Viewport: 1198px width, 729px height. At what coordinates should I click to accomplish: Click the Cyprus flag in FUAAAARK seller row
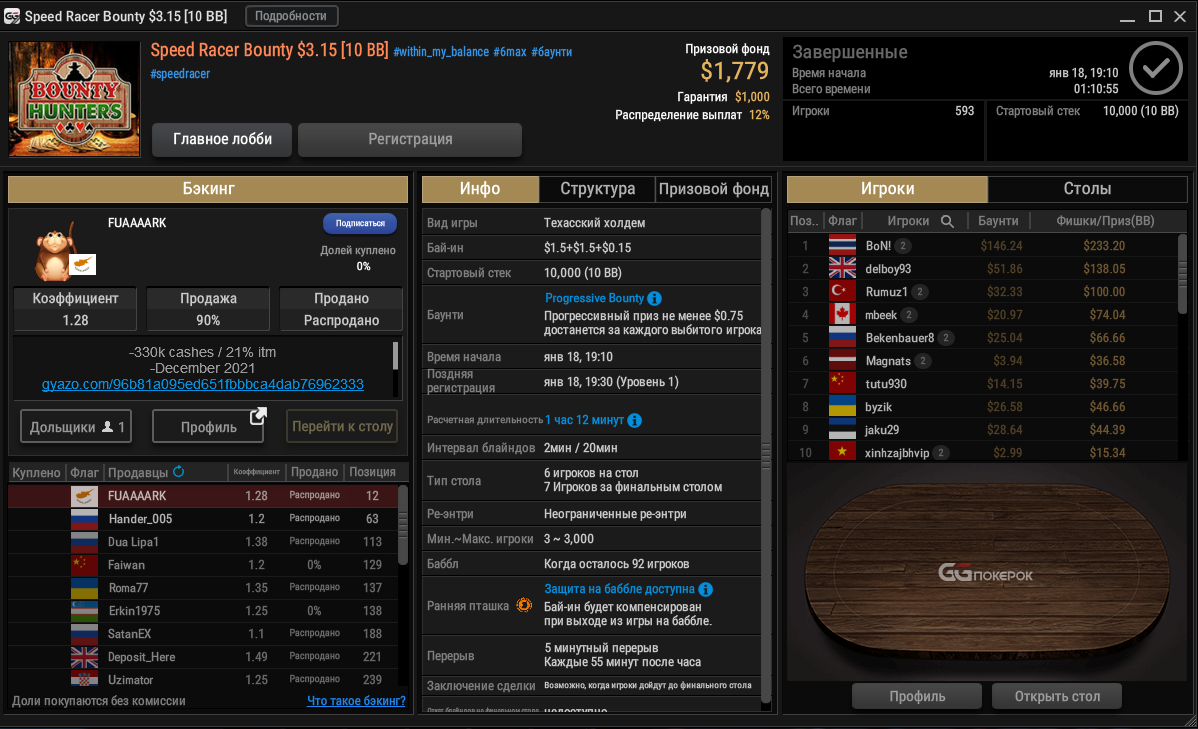click(x=84, y=495)
